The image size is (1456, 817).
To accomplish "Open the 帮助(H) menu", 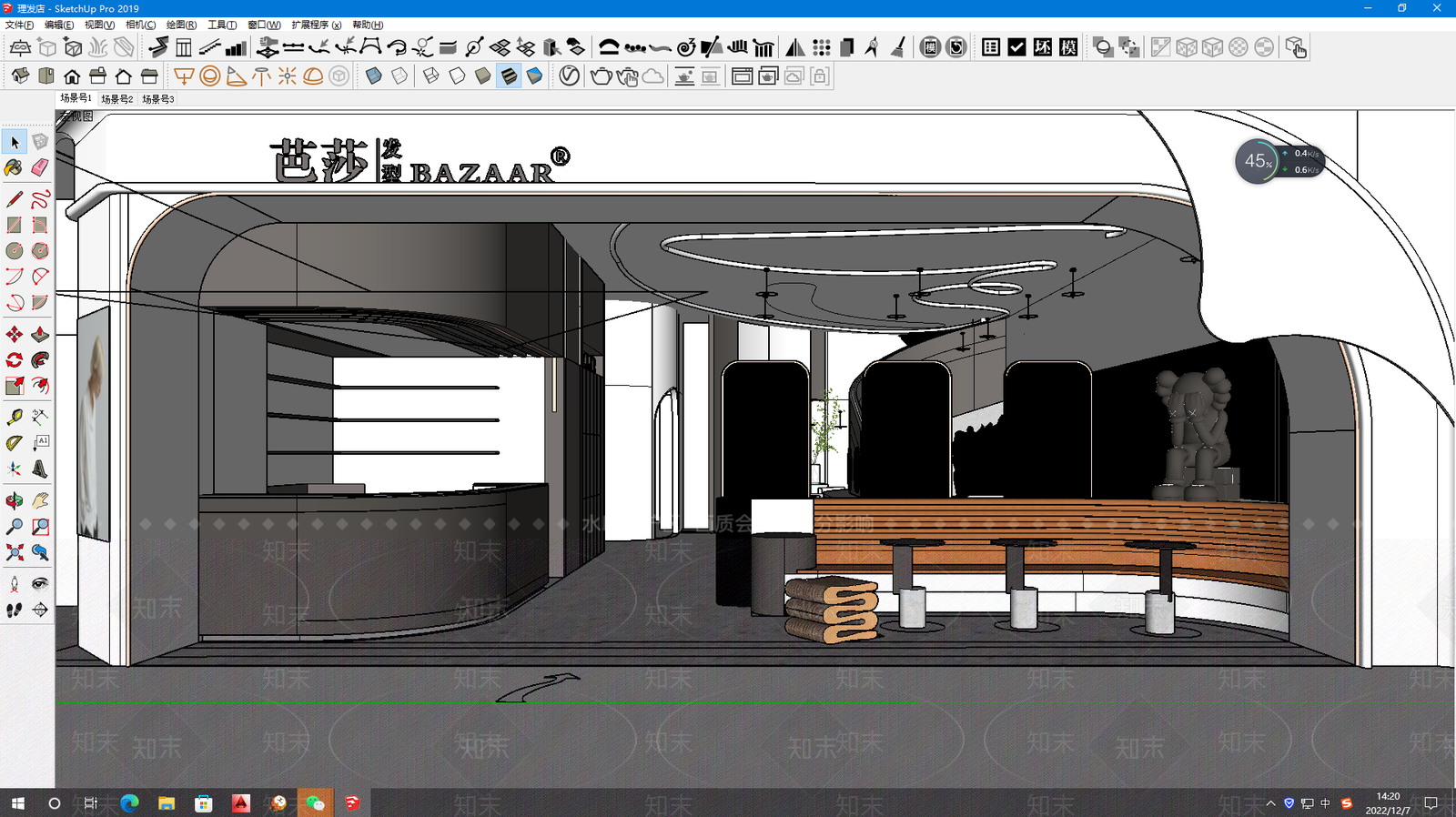I will 368,25.
